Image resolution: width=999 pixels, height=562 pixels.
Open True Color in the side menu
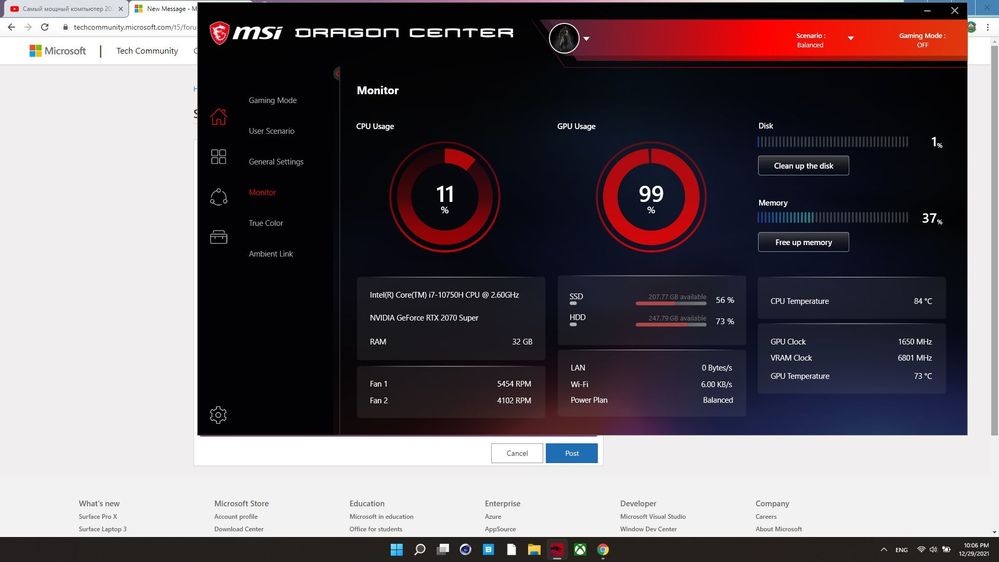(266, 223)
